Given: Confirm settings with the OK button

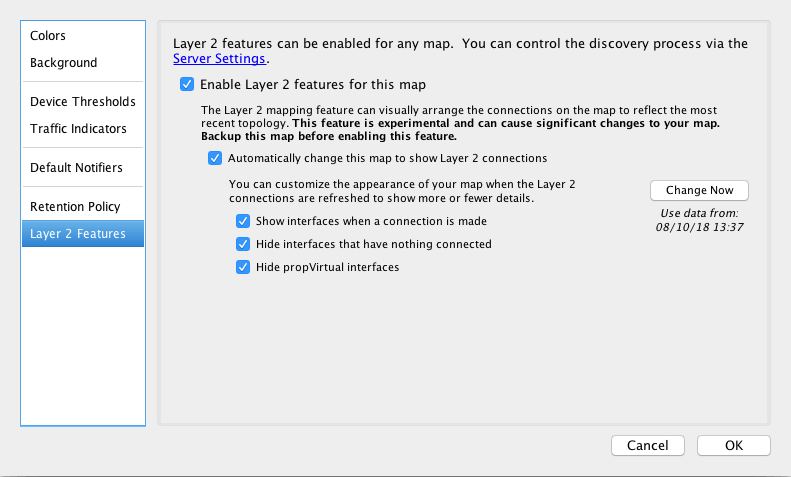Looking at the screenshot, I should [733, 446].
